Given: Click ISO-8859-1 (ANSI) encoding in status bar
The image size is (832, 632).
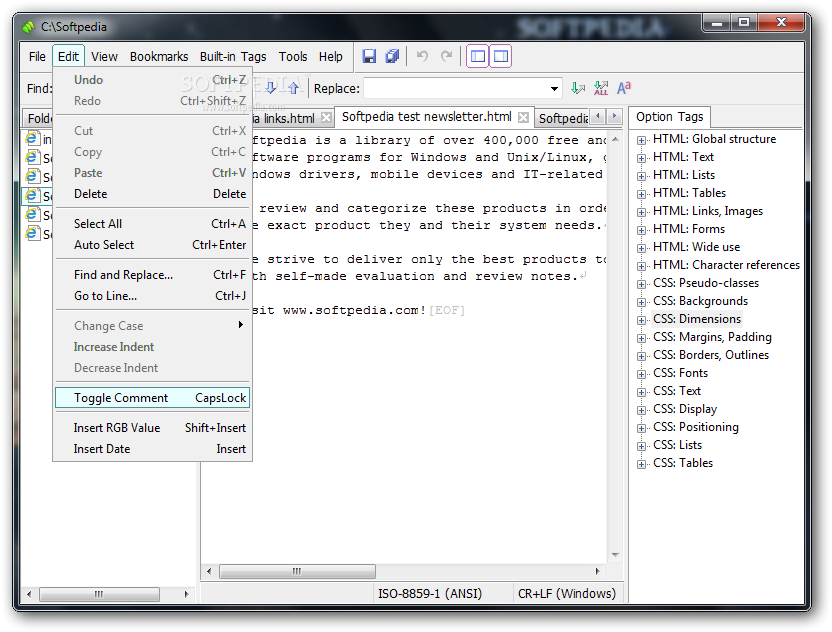Looking at the screenshot, I should (x=430, y=593).
